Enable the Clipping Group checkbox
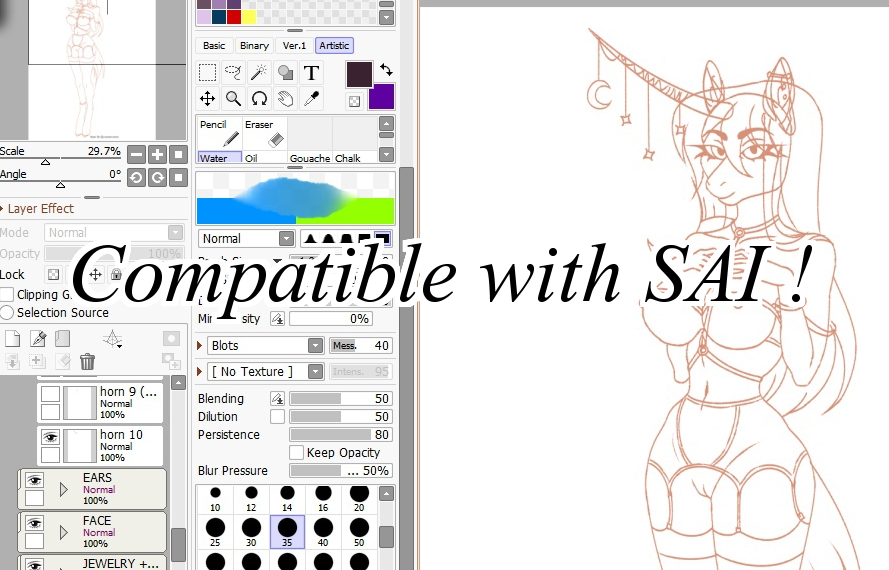This screenshot has height=570, width=889. [x=7, y=294]
